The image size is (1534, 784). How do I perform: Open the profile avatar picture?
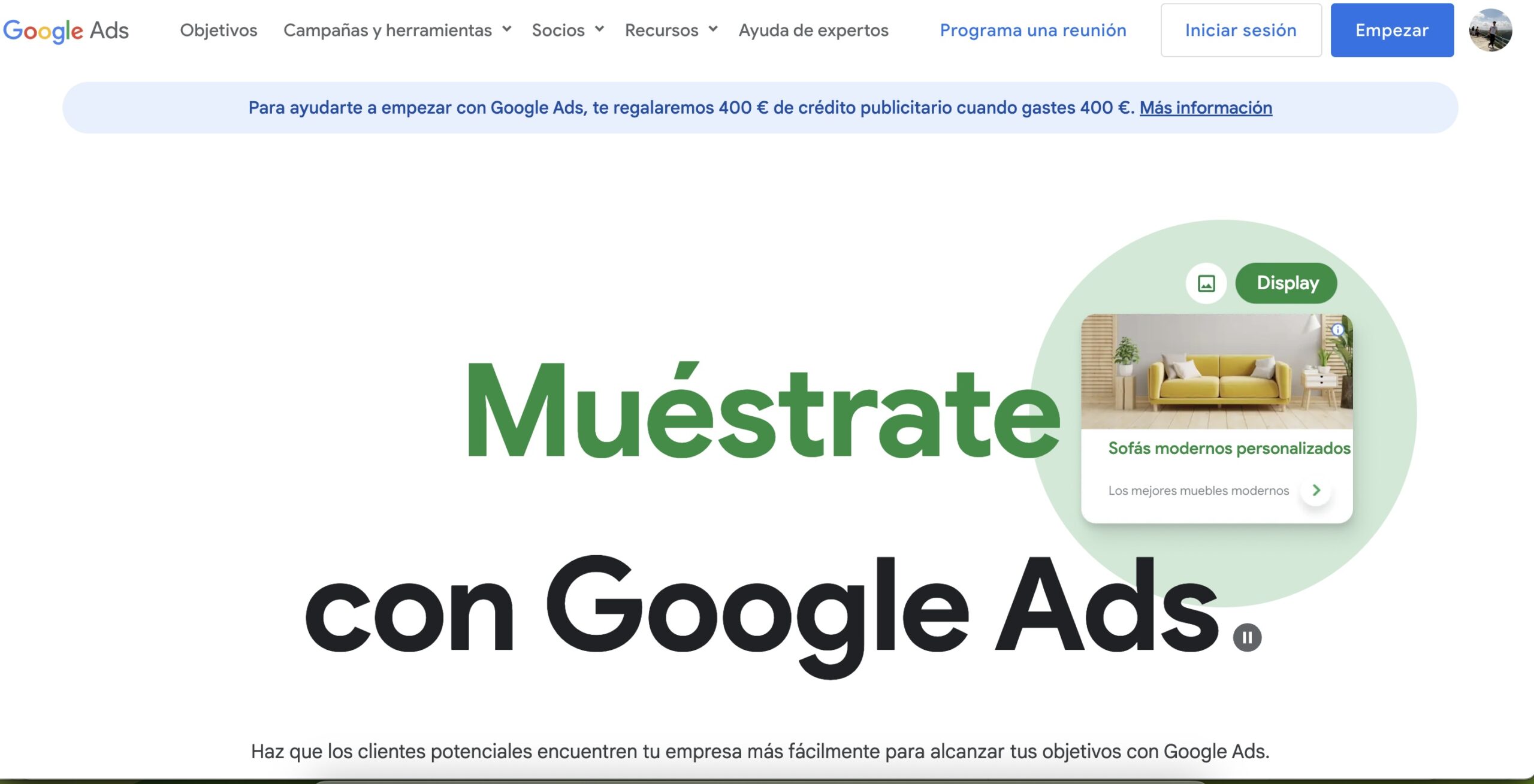[x=1491, y=30]
